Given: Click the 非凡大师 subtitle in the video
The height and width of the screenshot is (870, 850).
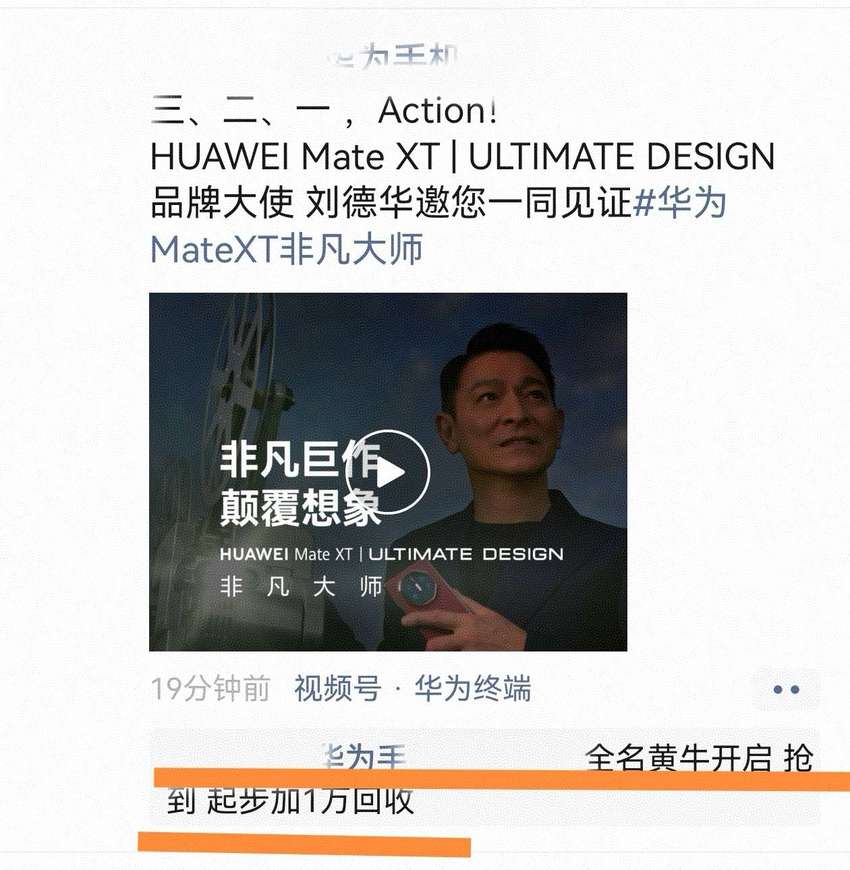Looking at the screenshot, I should (x=301, y=586).
